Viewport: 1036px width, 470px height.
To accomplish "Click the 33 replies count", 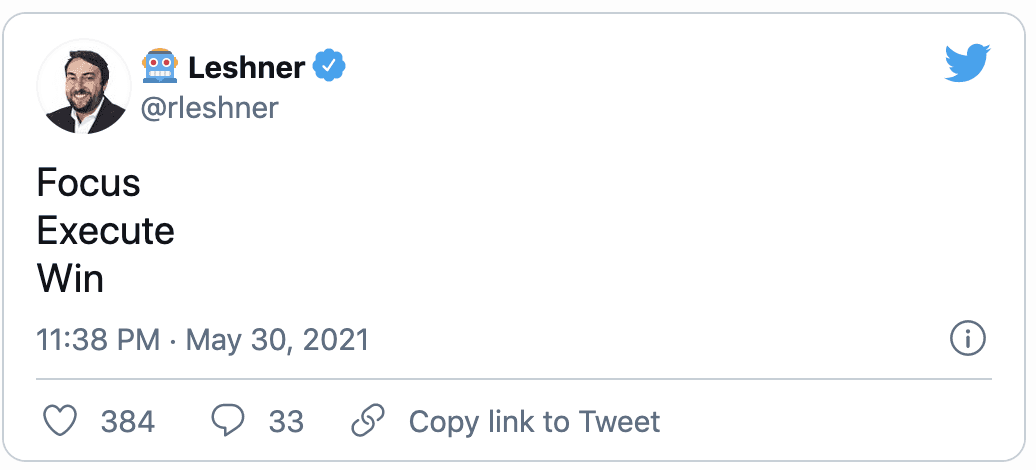I will coord(286,422).
